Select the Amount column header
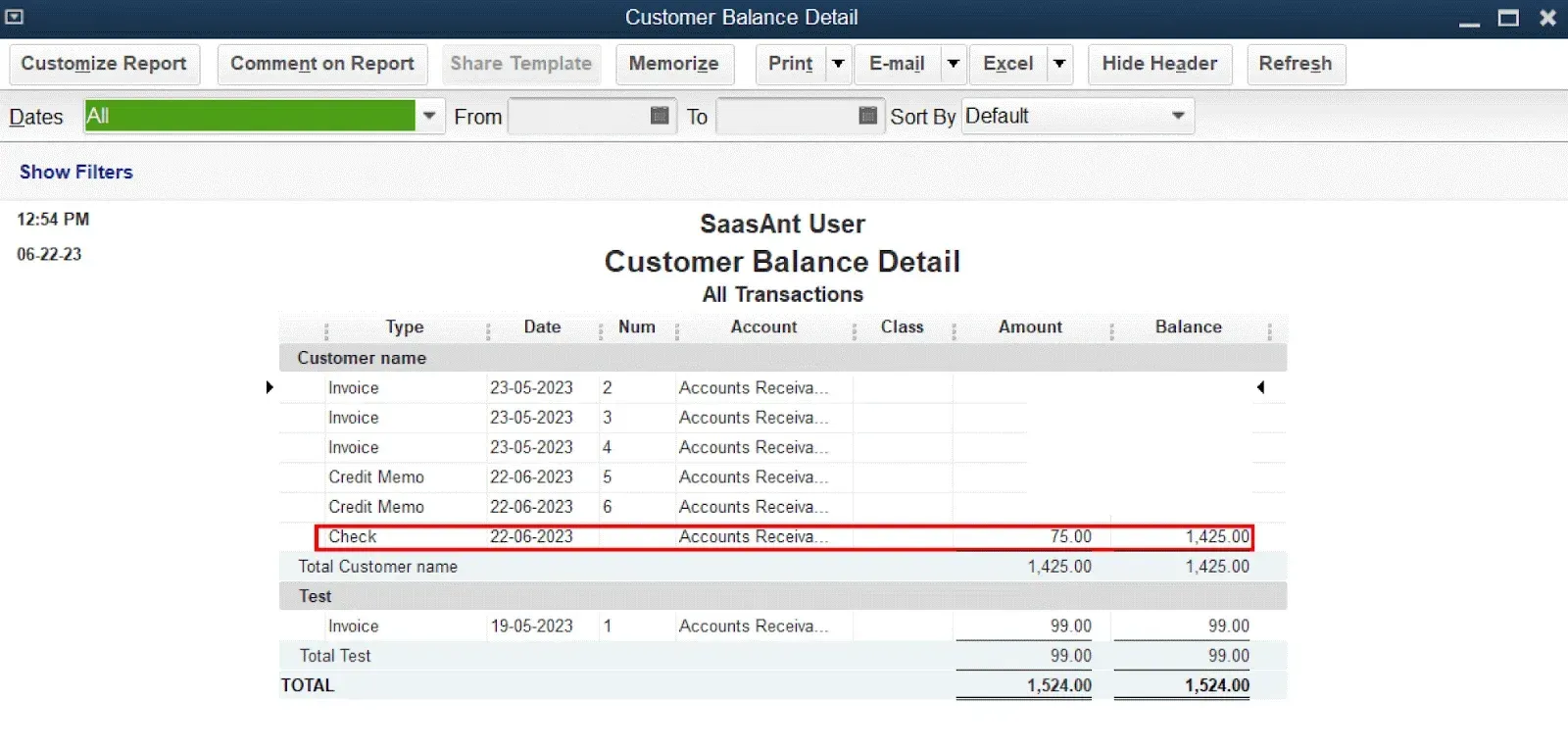The width and height of the screenshot is (1568, 751). click(x=1030, y=327)
